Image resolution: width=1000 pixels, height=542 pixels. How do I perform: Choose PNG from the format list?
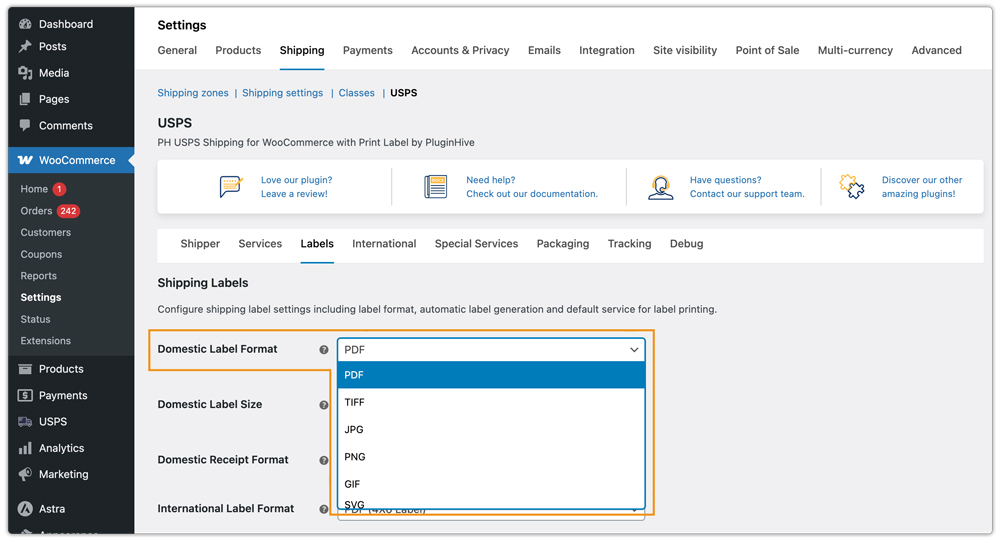coord(491,457)
